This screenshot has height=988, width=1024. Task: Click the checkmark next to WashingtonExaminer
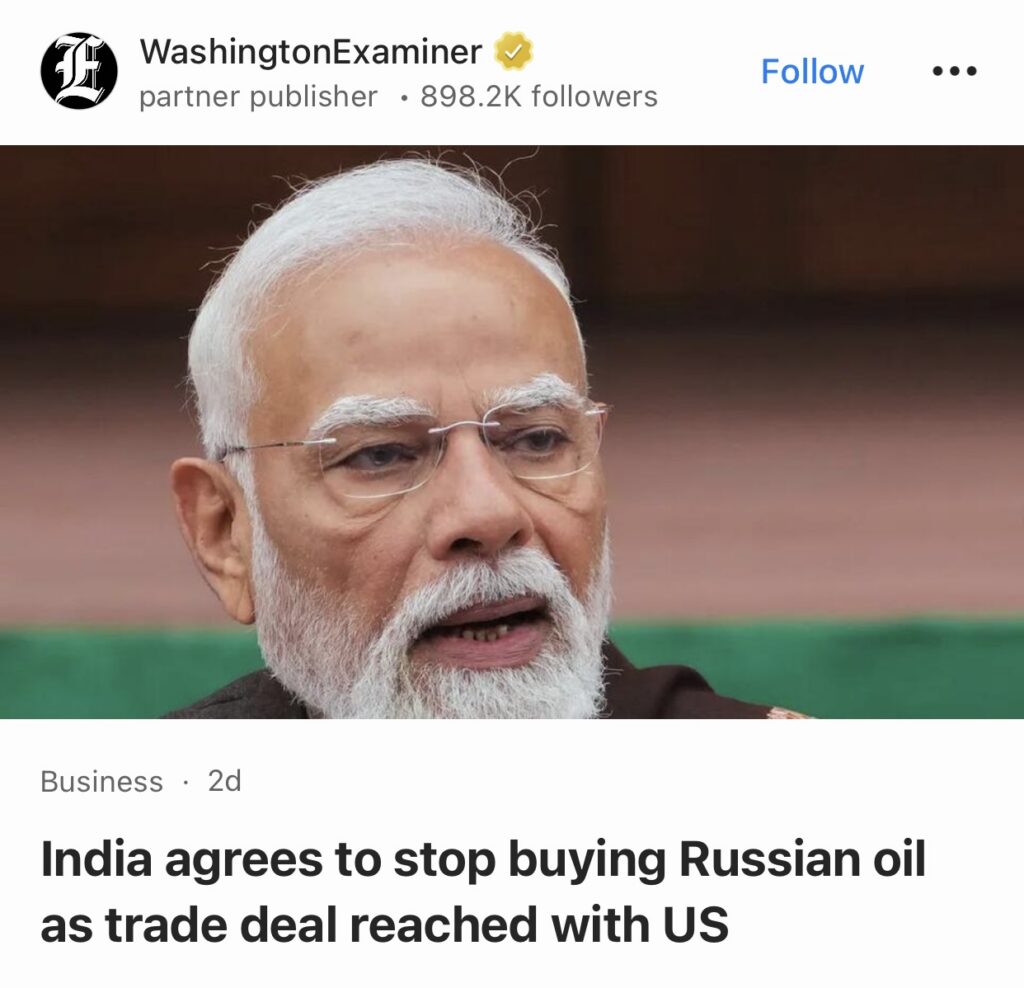[x=513, y=51]
